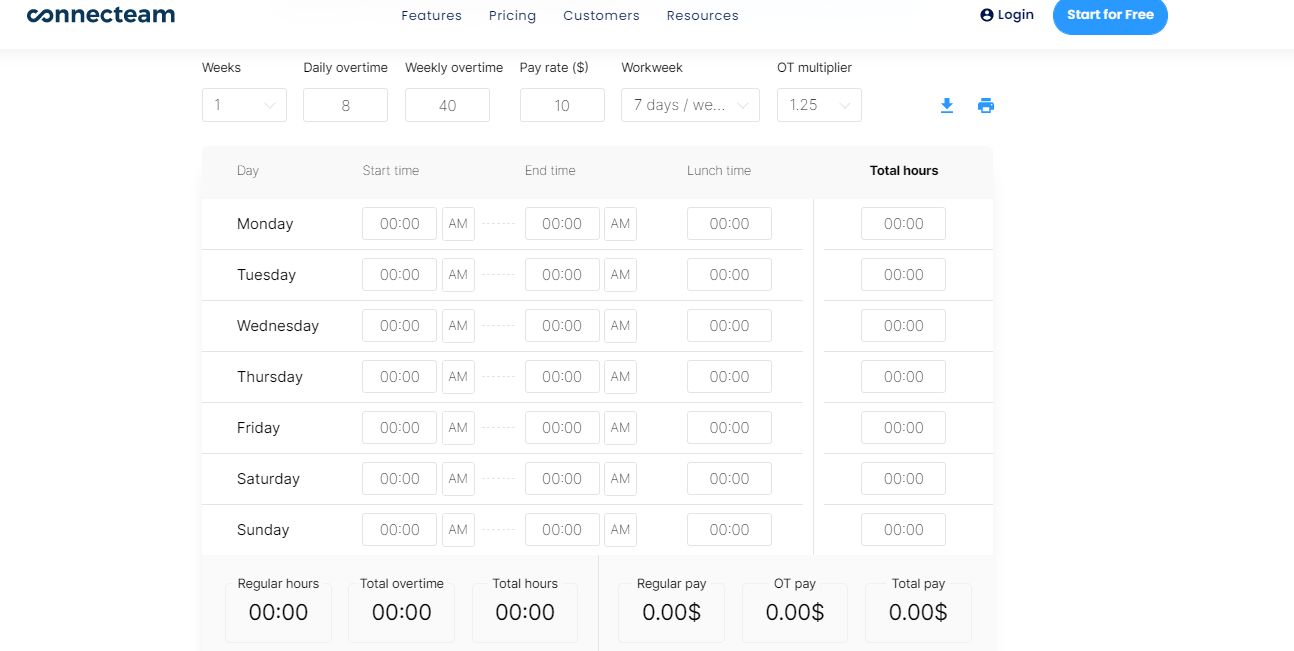Click the Login user icon

tap(987, 15)
